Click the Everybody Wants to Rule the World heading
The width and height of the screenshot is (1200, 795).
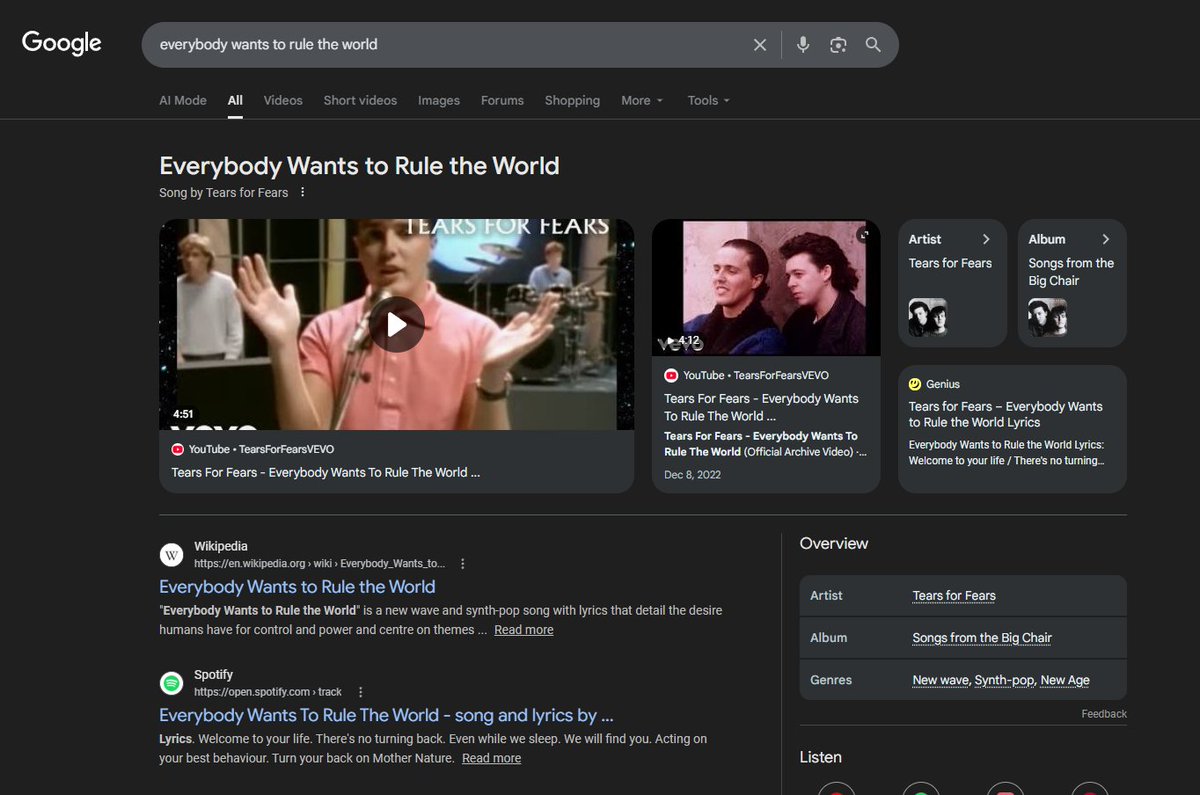359,166
